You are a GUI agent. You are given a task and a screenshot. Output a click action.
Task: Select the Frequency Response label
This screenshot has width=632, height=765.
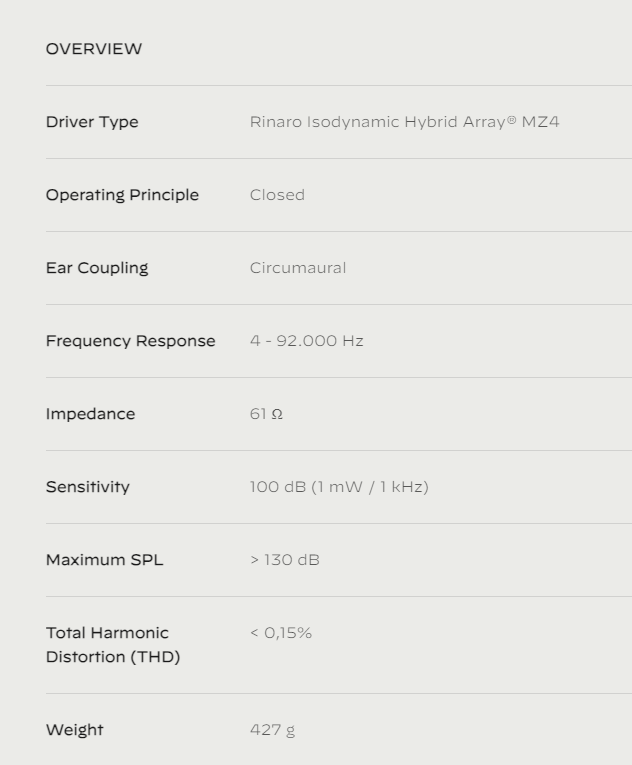tap(131, 341)
